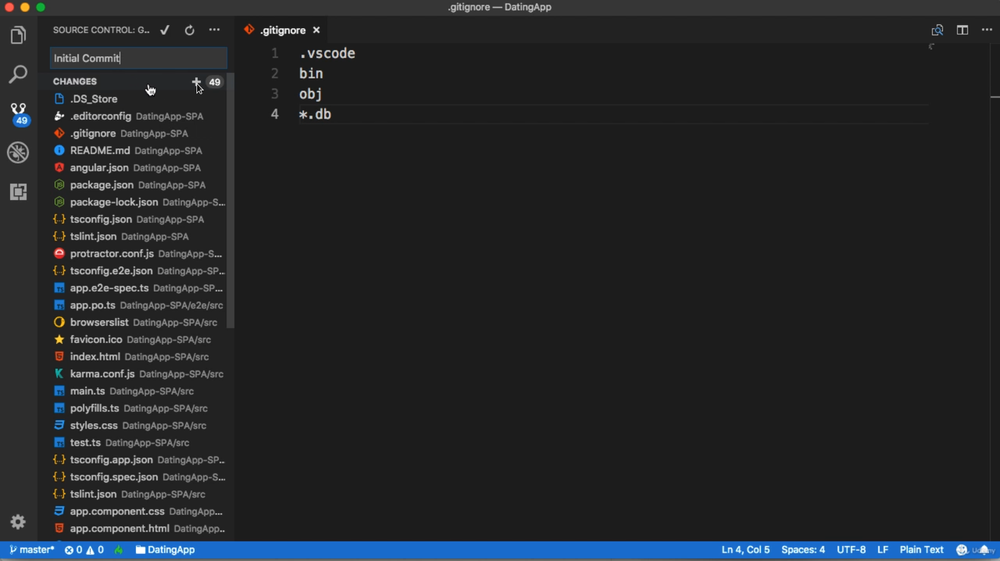Open package-lock.json in changes list
The width and height of the screenshot is (1000, 561).
click(138, 202)
